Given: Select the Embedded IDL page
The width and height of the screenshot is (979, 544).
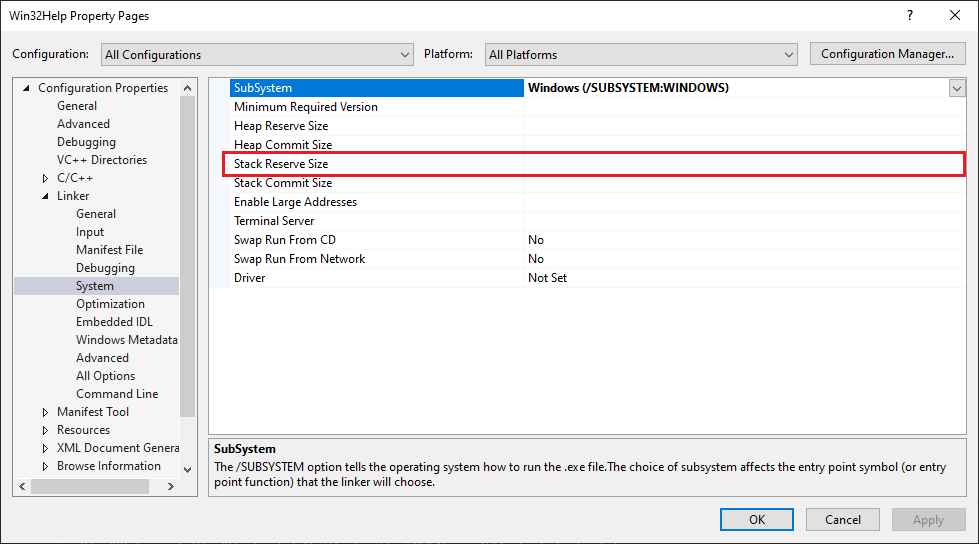Looking at the screenshot, I should click(114, 322).
